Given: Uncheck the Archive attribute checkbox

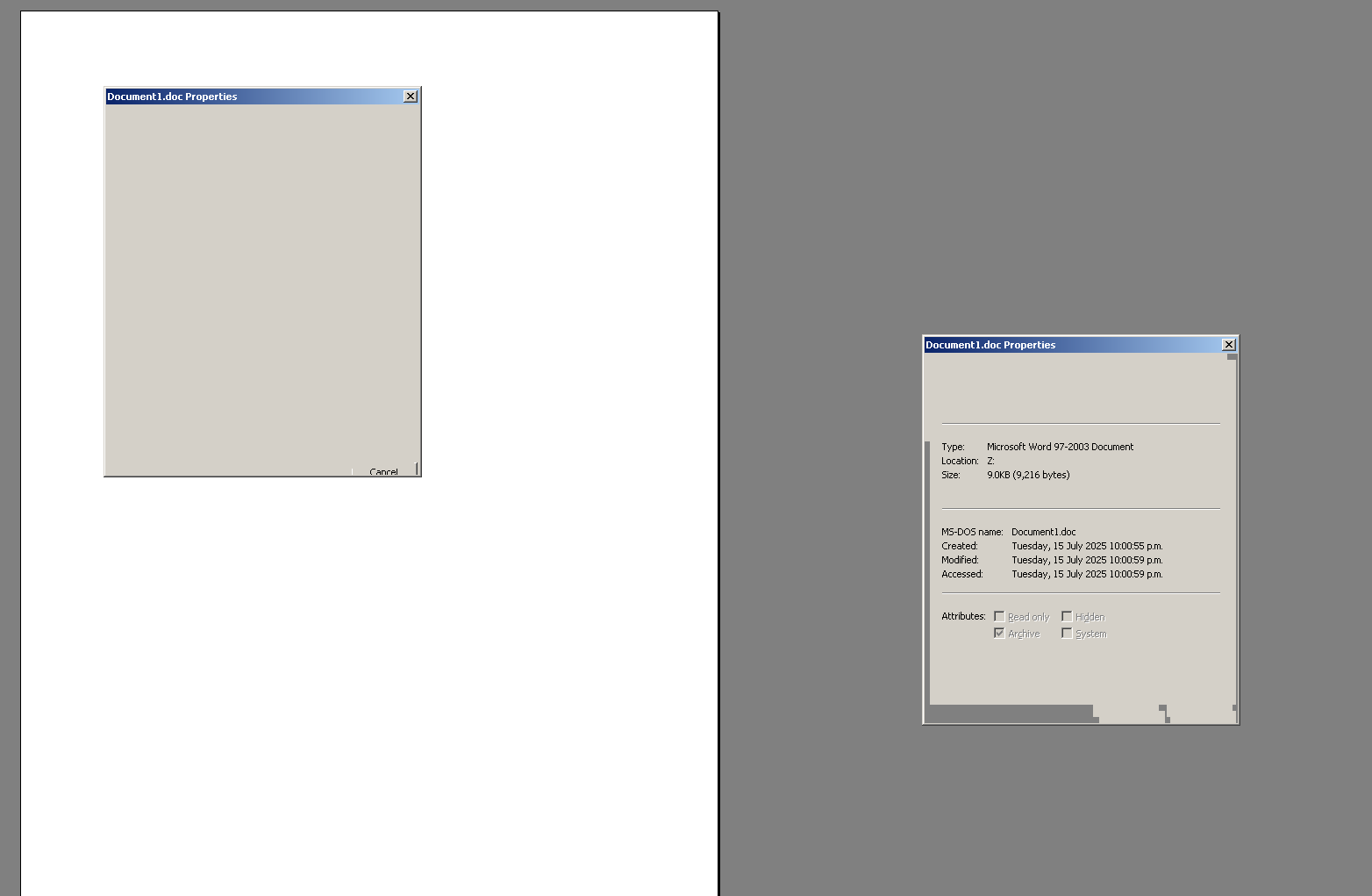Looking at the screenshot, I should point(999,634).
